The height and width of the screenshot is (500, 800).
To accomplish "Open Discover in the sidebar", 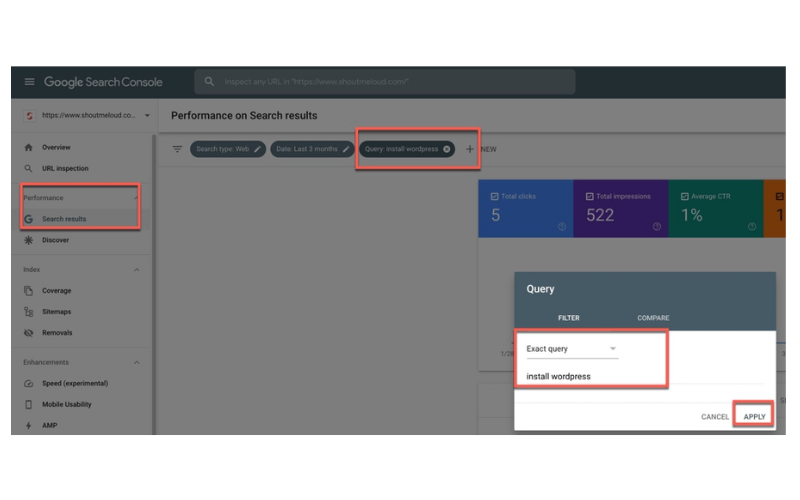I will click(55, 240).
